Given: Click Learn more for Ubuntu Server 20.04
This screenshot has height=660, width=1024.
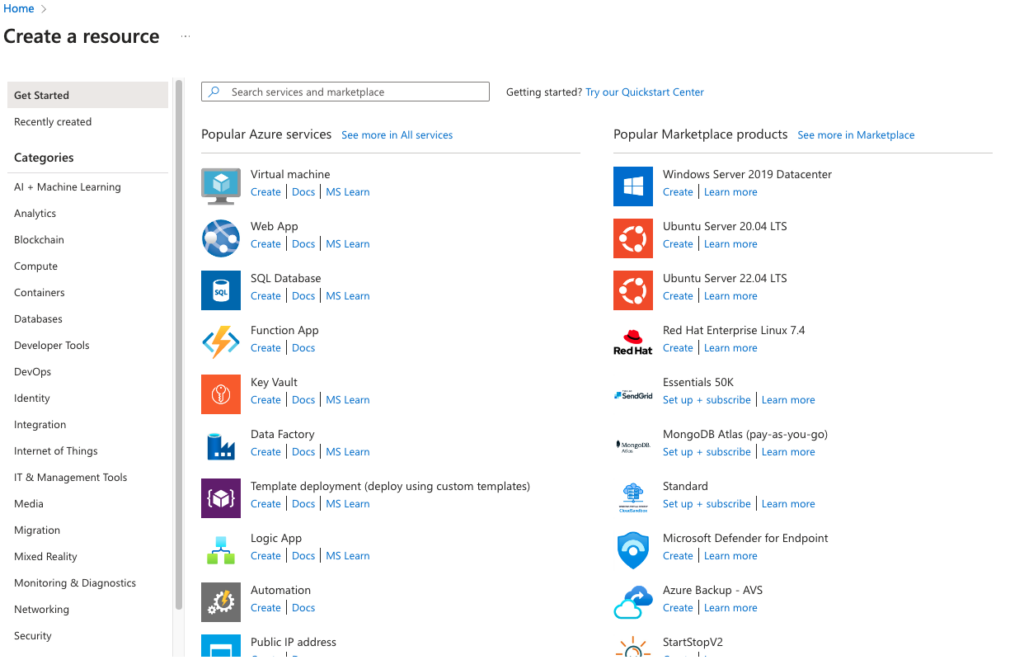Looking at the screenshot, I should pyautogui.click(x=731, y=244).
